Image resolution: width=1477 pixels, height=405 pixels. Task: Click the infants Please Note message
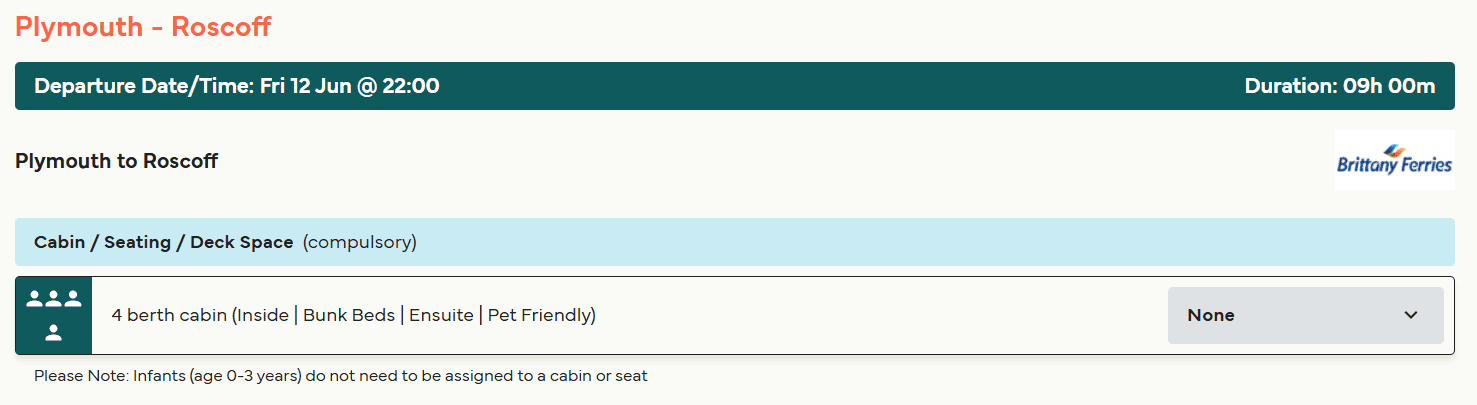coord(341,376)
